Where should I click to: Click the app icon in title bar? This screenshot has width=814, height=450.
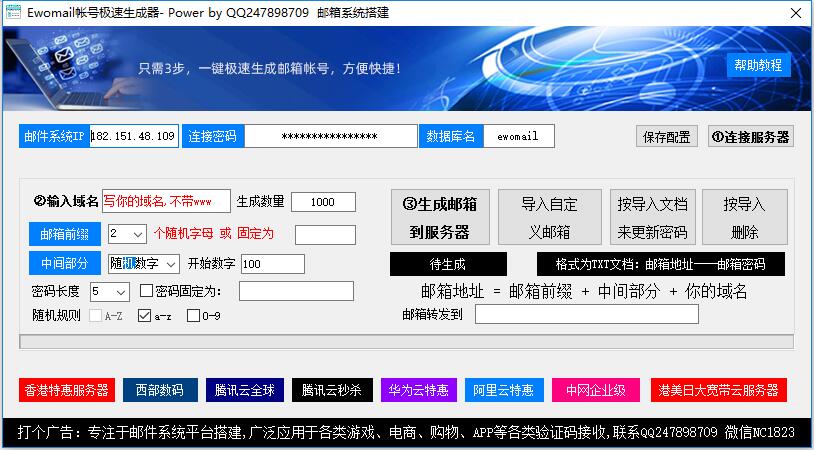[x=13, y=12]
